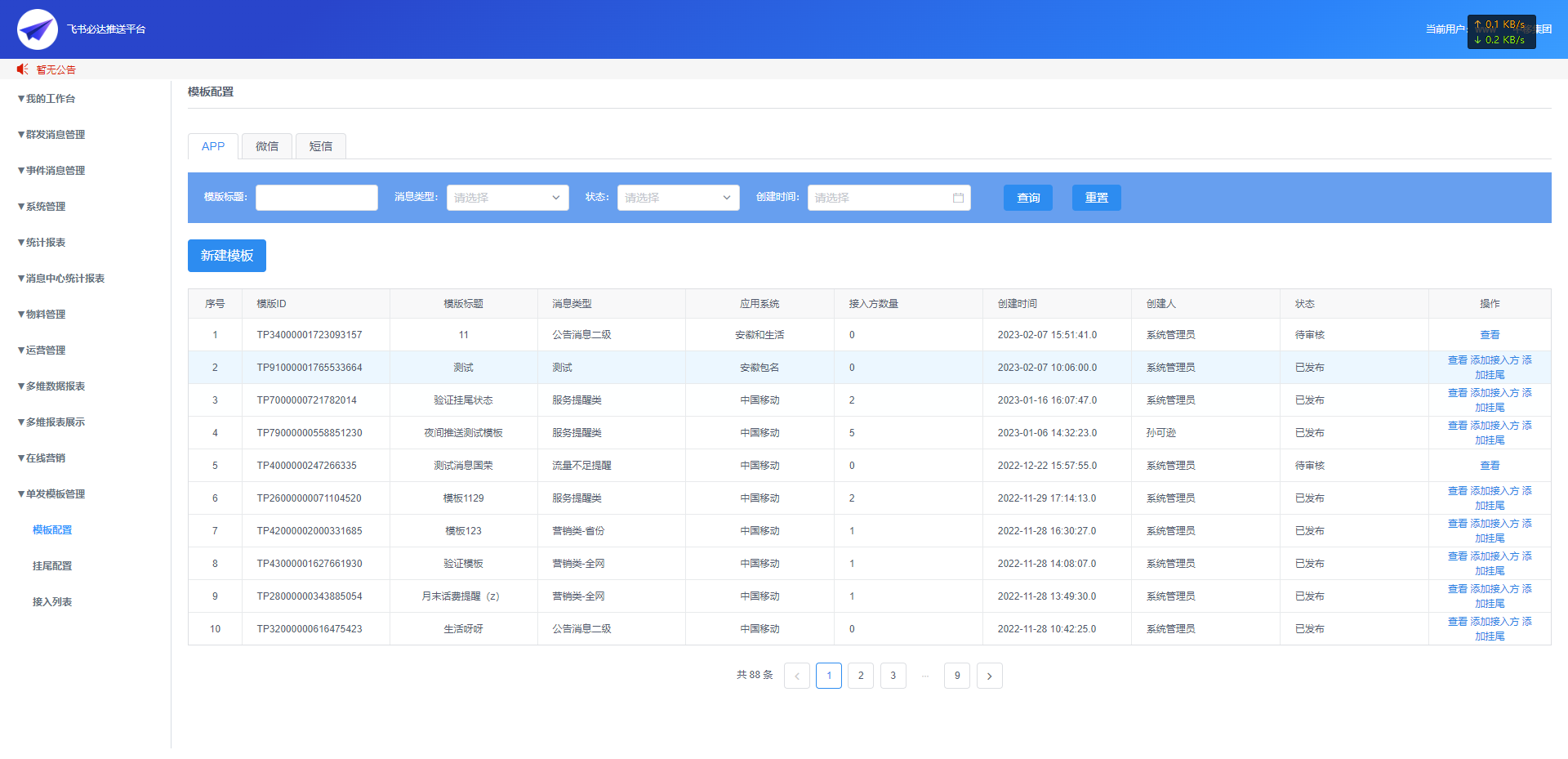Switch to the APP tab
This screenshot has height=759, width=1568.
click(x=213, y=146)
